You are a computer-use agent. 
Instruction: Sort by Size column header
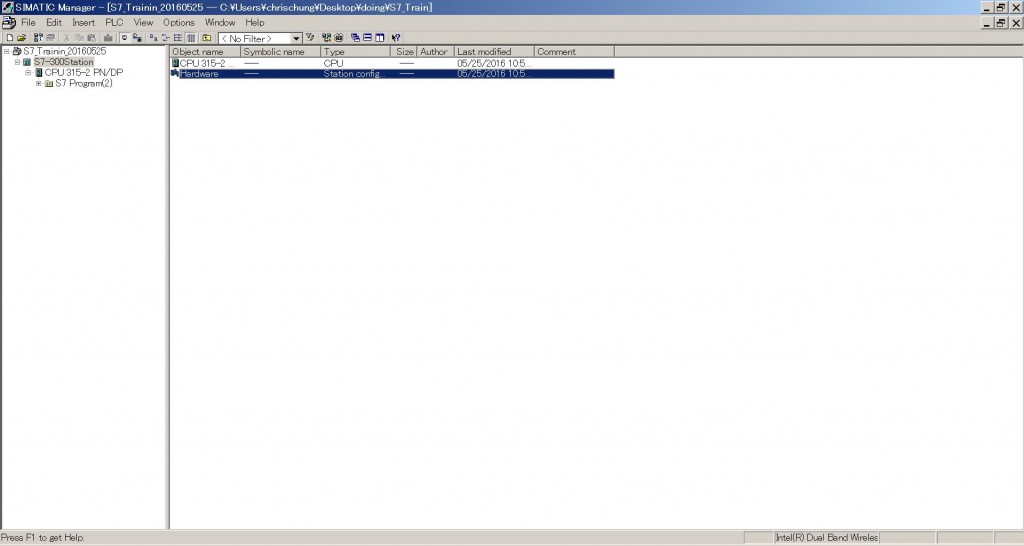404,52
